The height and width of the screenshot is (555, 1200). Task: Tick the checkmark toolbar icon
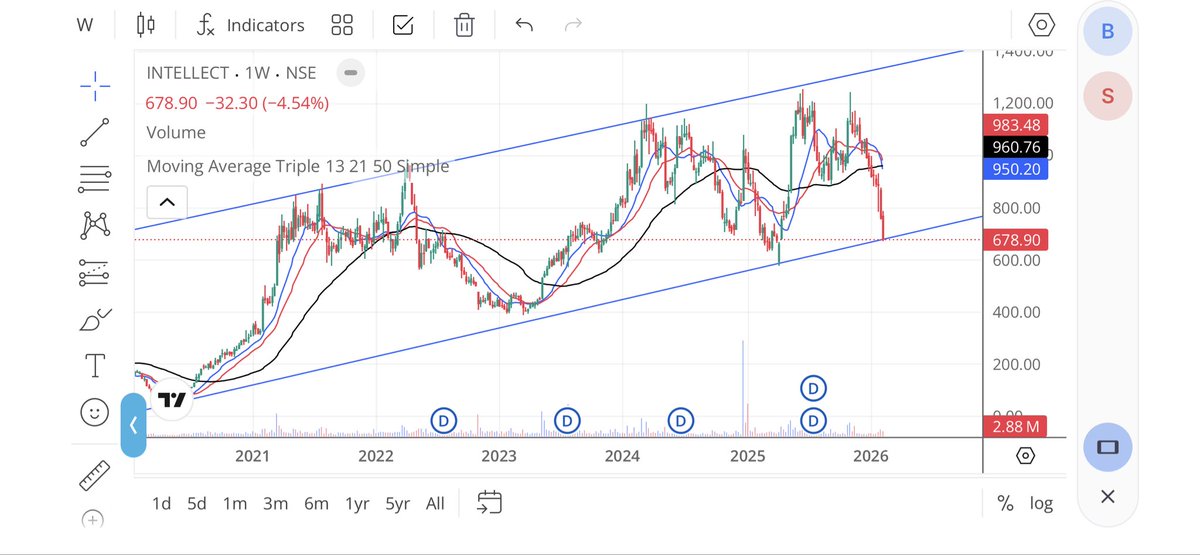tap(403, 25)
